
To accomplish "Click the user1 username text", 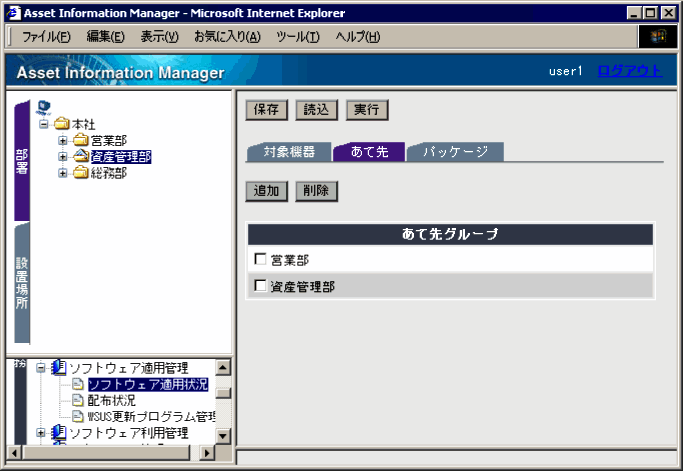I will pos(565,71).
